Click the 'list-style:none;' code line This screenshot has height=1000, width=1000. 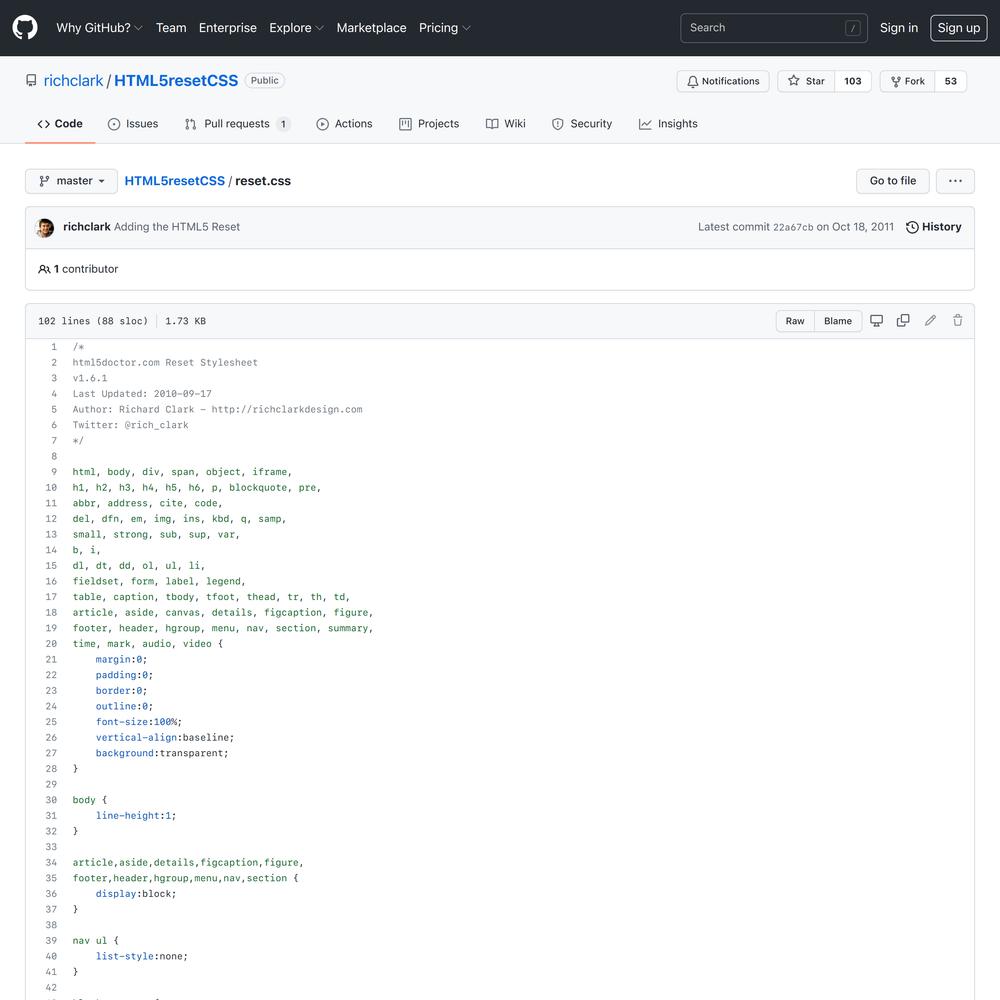point(142,957)
